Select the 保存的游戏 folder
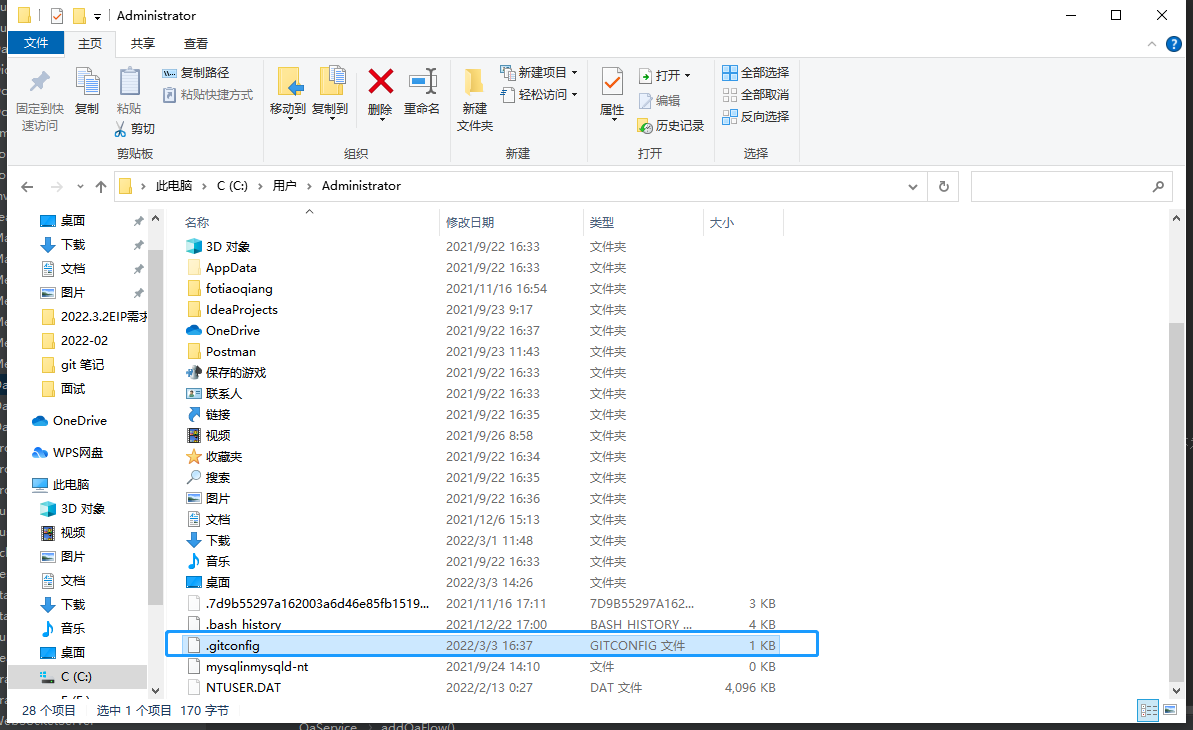 [236, 372]
